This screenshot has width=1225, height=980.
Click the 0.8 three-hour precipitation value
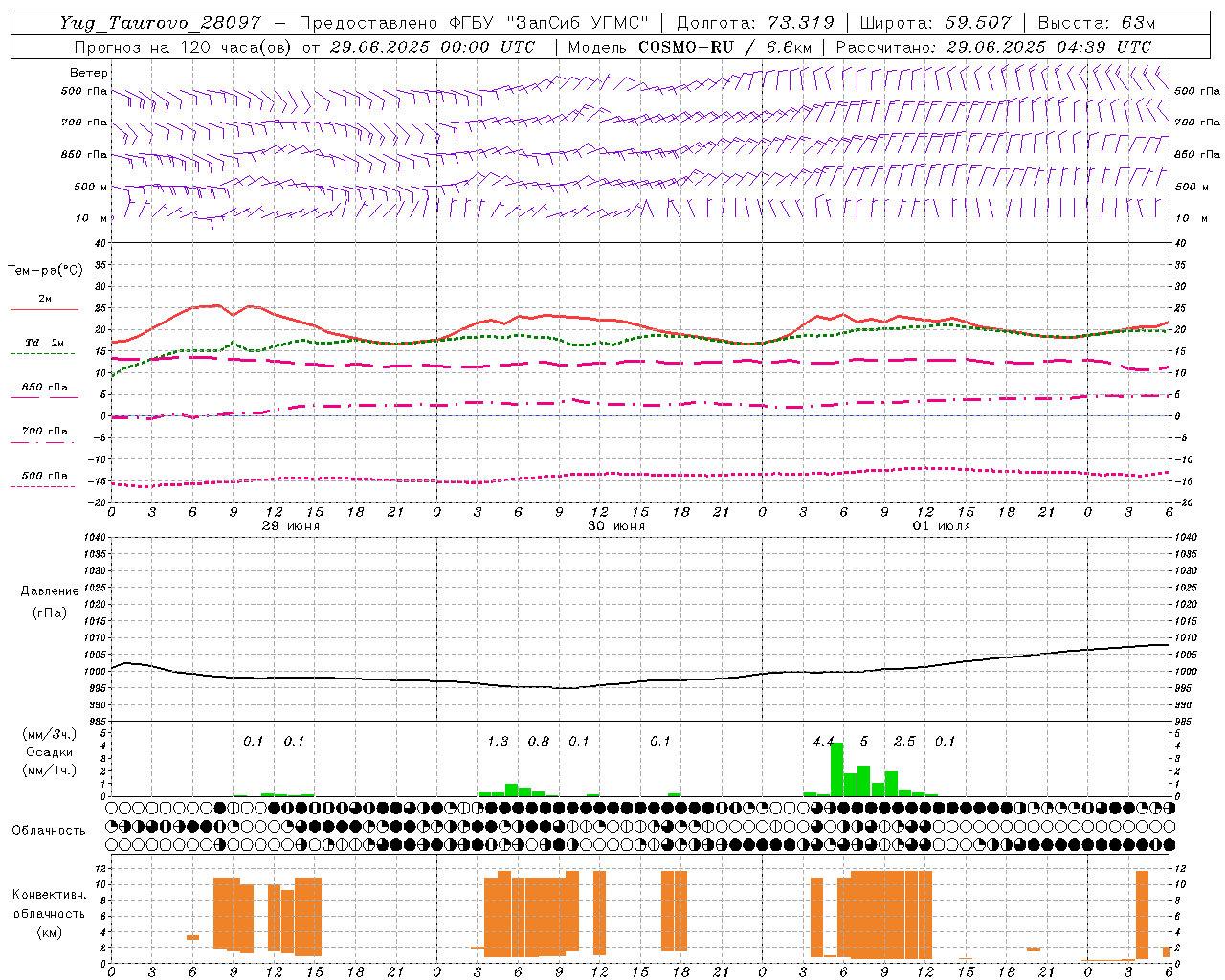[x=539, y=741]
